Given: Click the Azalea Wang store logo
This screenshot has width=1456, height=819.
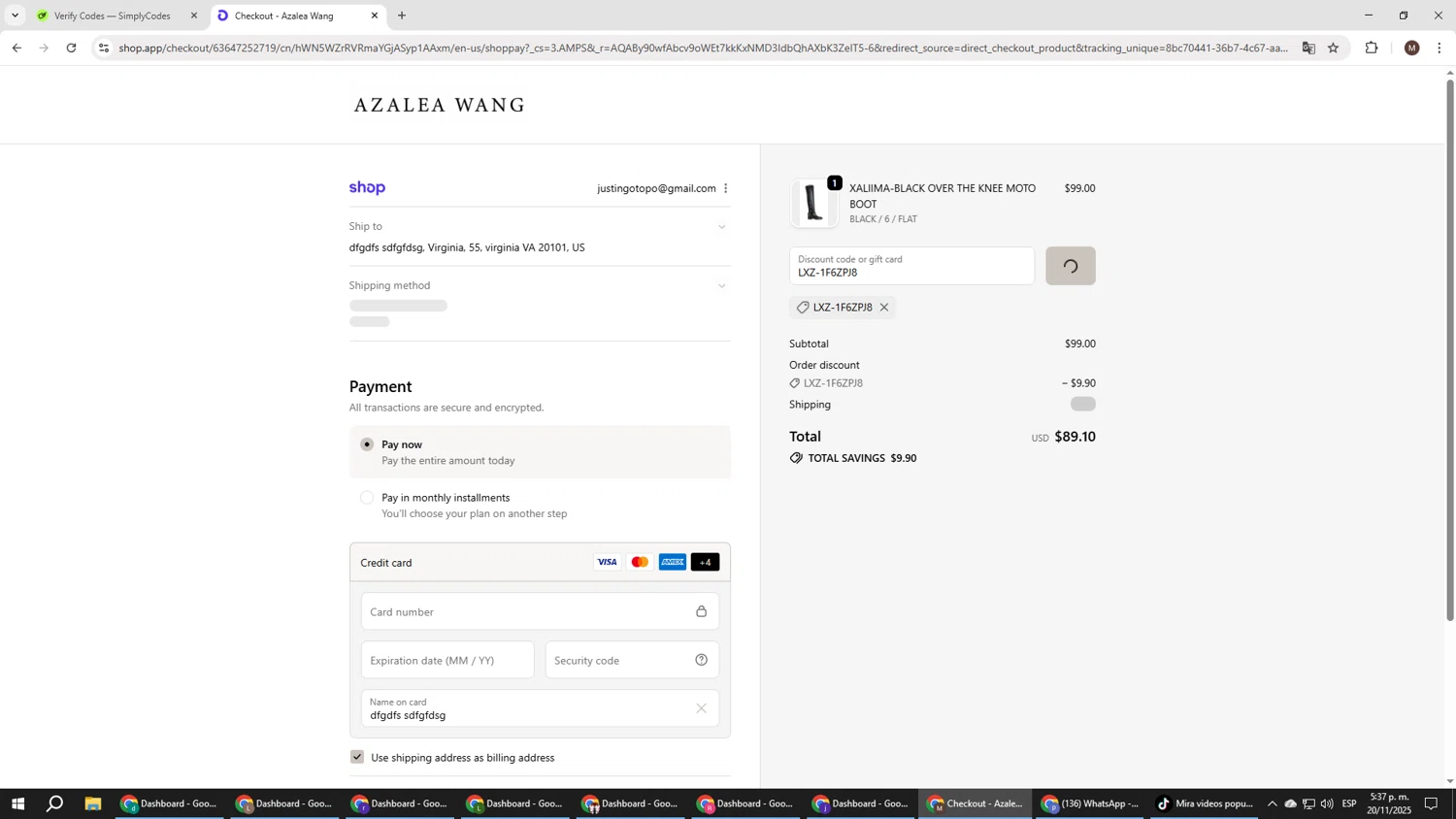Looking at the screenshot, I should (x=440, y=106).
